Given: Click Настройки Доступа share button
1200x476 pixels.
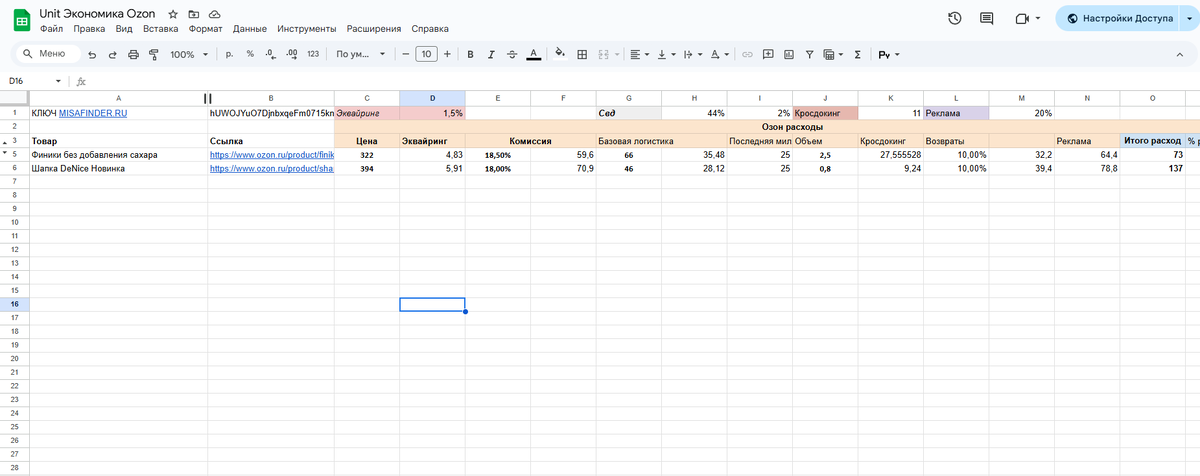Looking at the screenshot, I should pyautogui.click(x=1118, y=18).
